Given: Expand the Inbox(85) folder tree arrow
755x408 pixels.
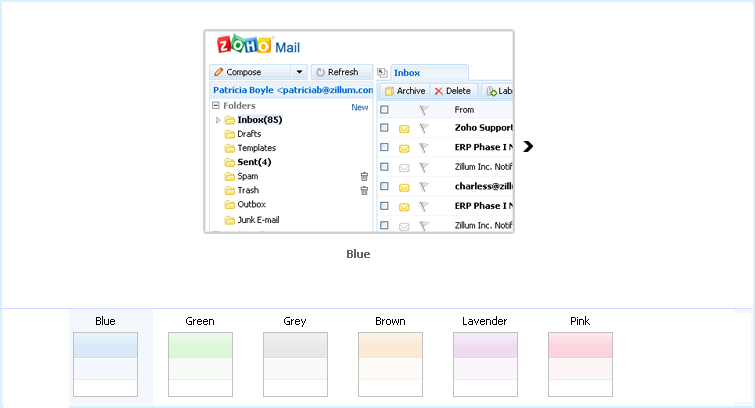Looking at the screenshot, I should click(x=218, y=120).
